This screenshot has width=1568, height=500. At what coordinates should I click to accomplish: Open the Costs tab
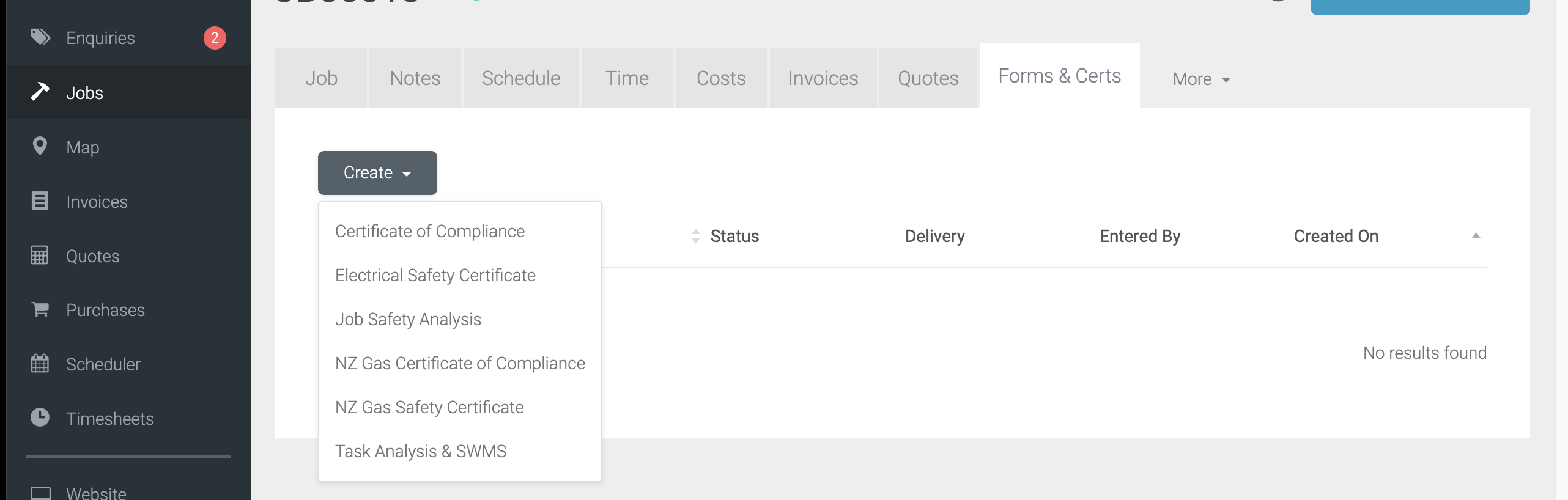coord(721,78)
